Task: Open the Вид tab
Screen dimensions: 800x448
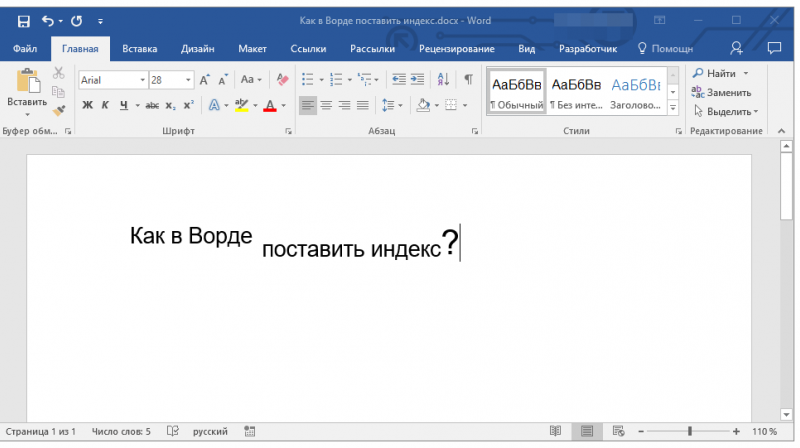Action: tap(527, 49)
